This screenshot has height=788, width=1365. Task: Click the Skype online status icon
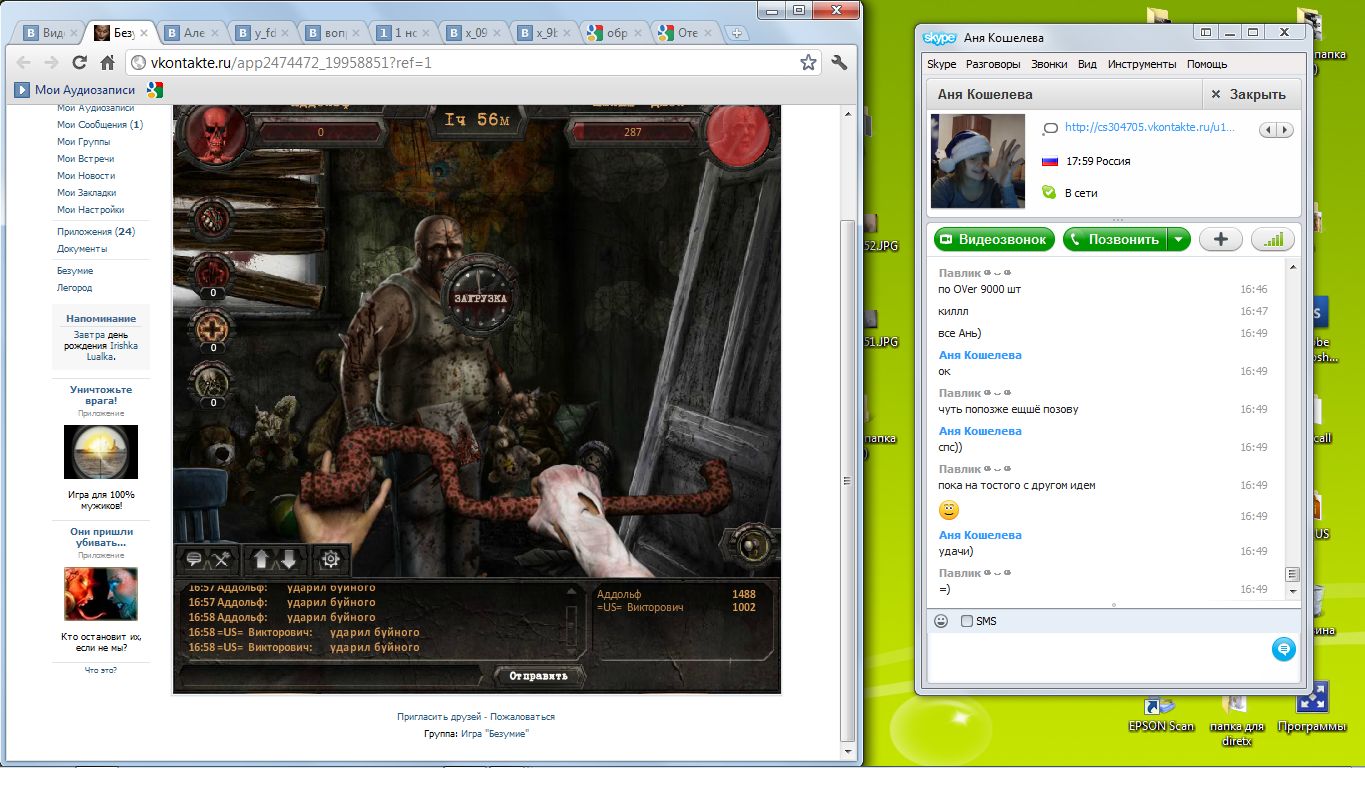(x=1049, y=192)
